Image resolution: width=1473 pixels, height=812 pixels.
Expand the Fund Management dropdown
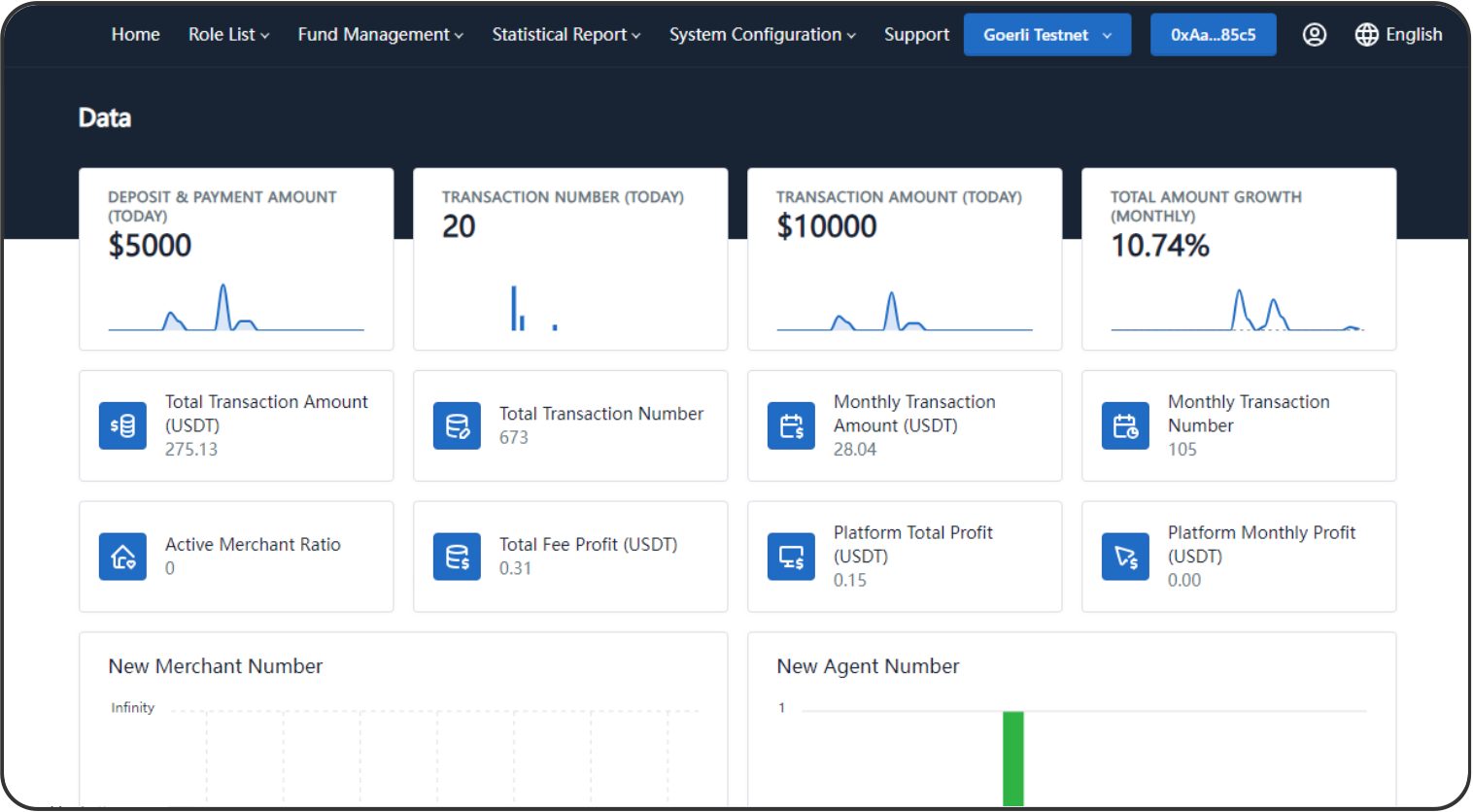click(x=380, y=35)
